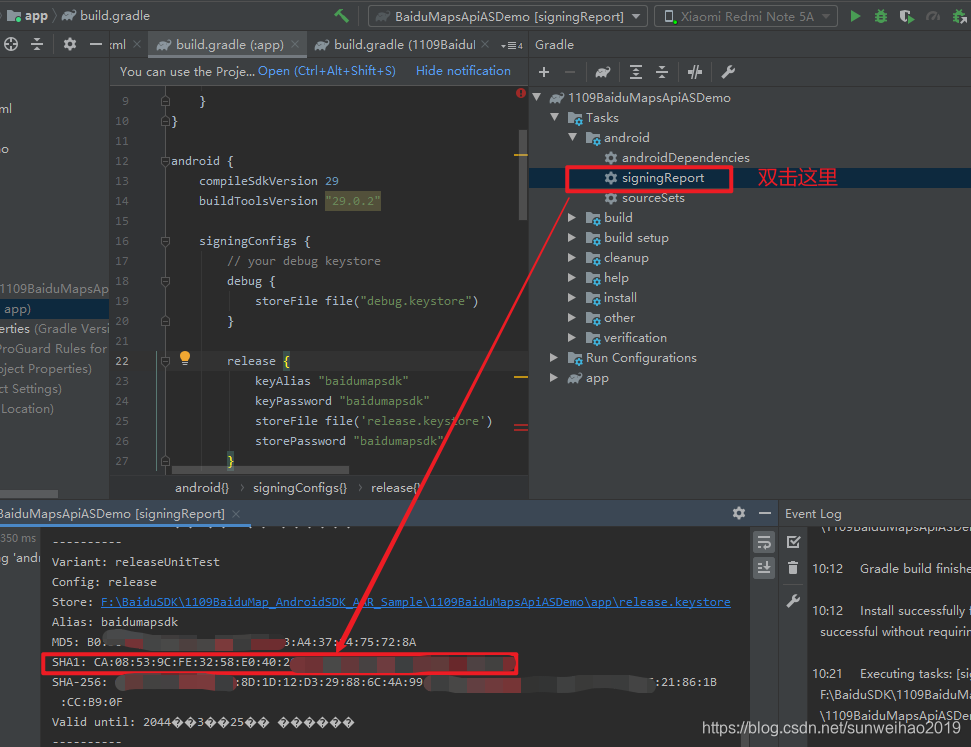Click signingConfigs{} breadcrumb
971x747 pixels.
pos(300,488)
